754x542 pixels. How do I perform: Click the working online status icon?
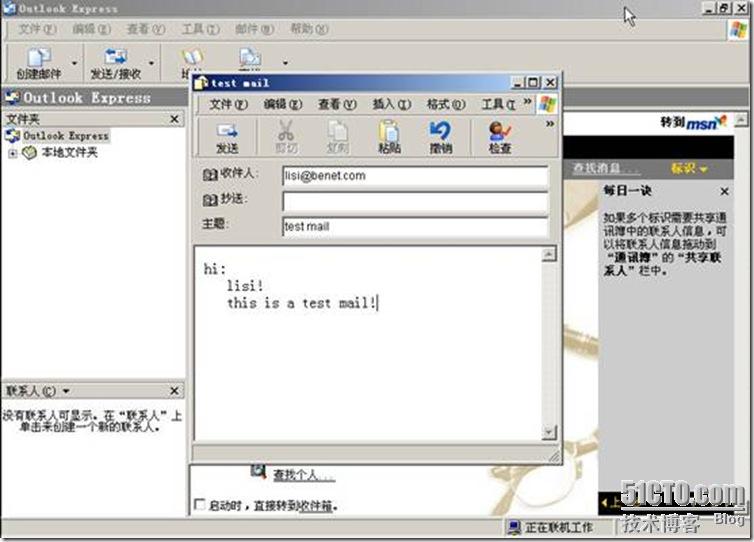click(514, 528)
